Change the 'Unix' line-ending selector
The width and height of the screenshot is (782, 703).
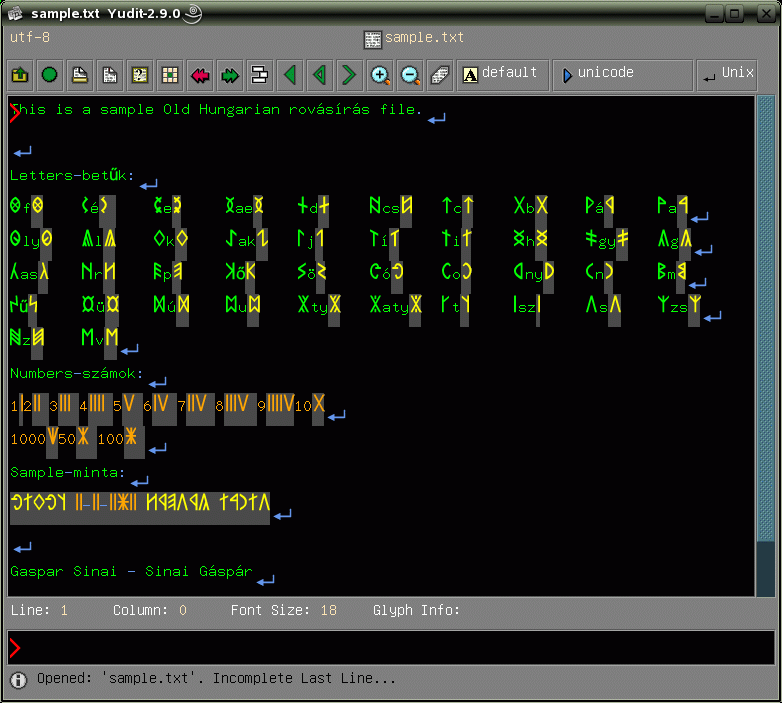tap(727, 75)
